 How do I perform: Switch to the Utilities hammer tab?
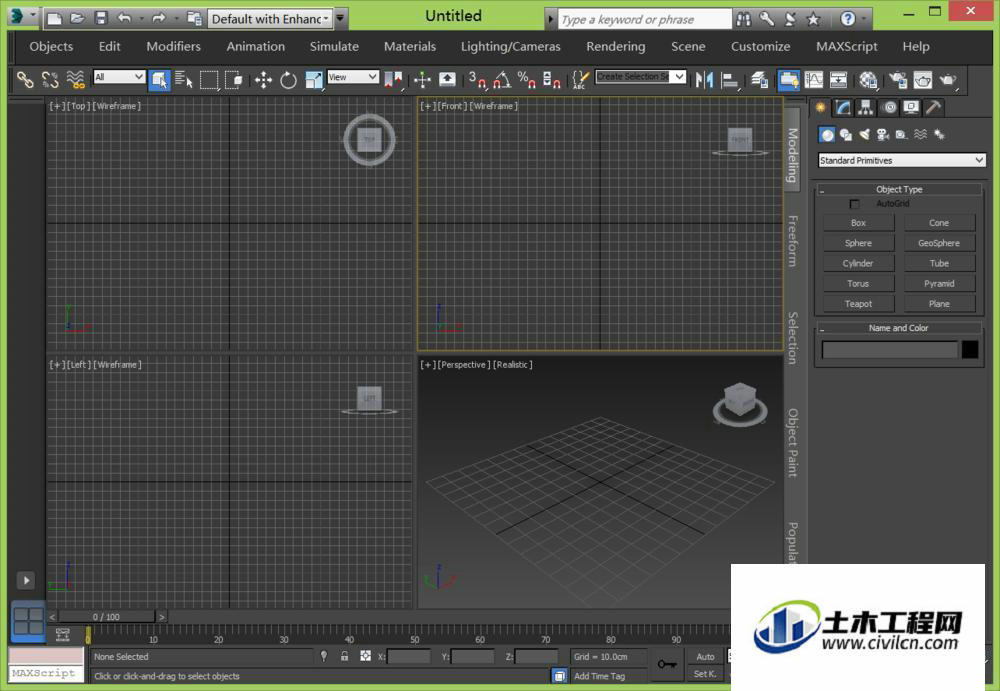click(933, 107)
